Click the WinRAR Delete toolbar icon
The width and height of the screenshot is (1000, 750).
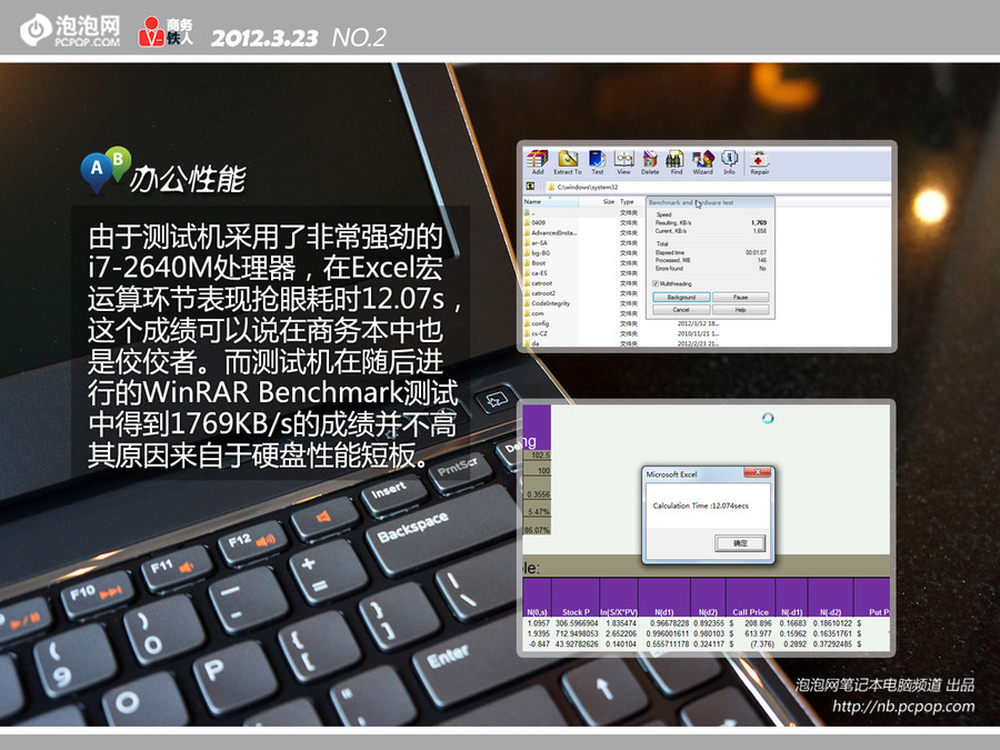pos(650,162)
